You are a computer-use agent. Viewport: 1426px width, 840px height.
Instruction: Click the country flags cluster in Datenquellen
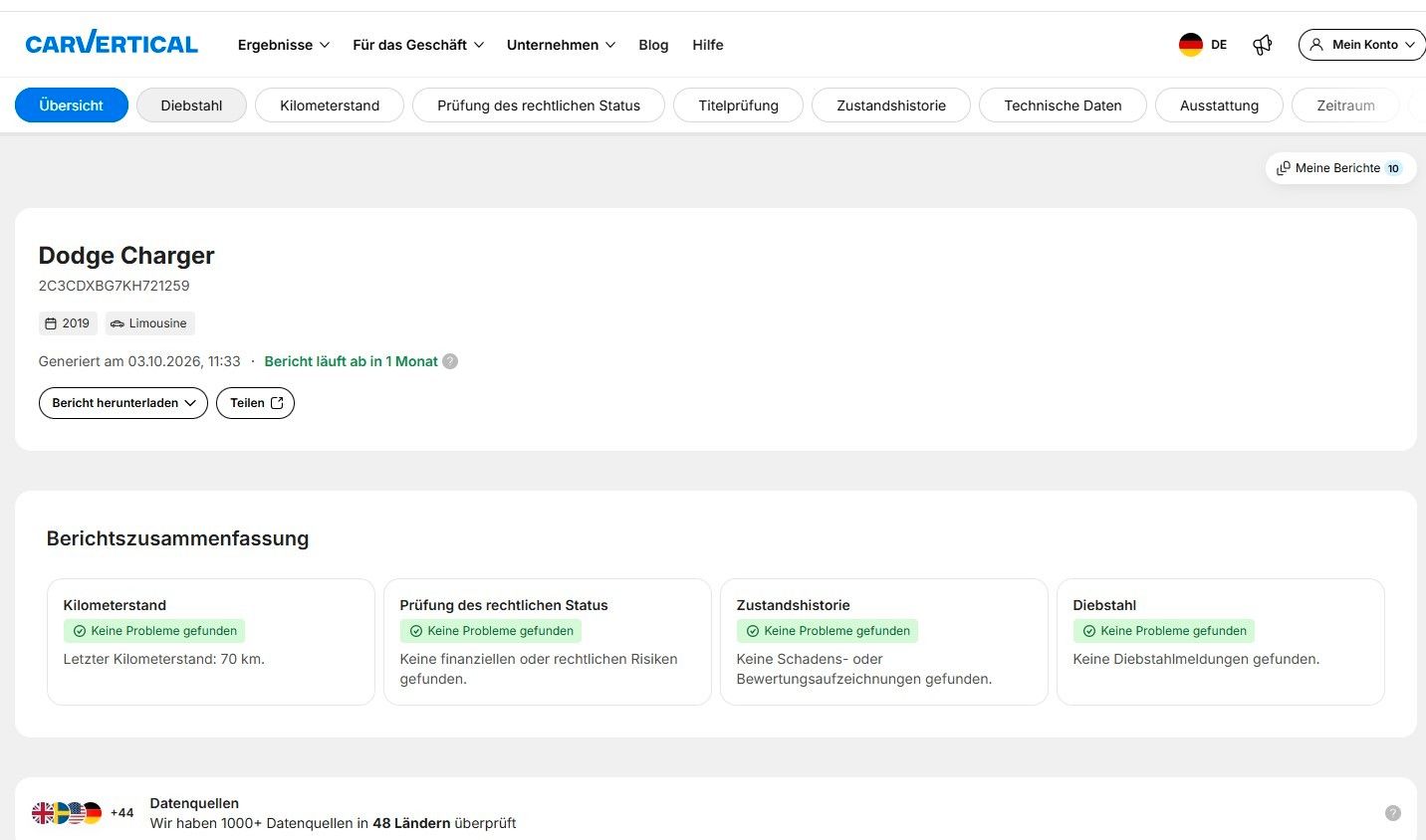pos(67,813)
